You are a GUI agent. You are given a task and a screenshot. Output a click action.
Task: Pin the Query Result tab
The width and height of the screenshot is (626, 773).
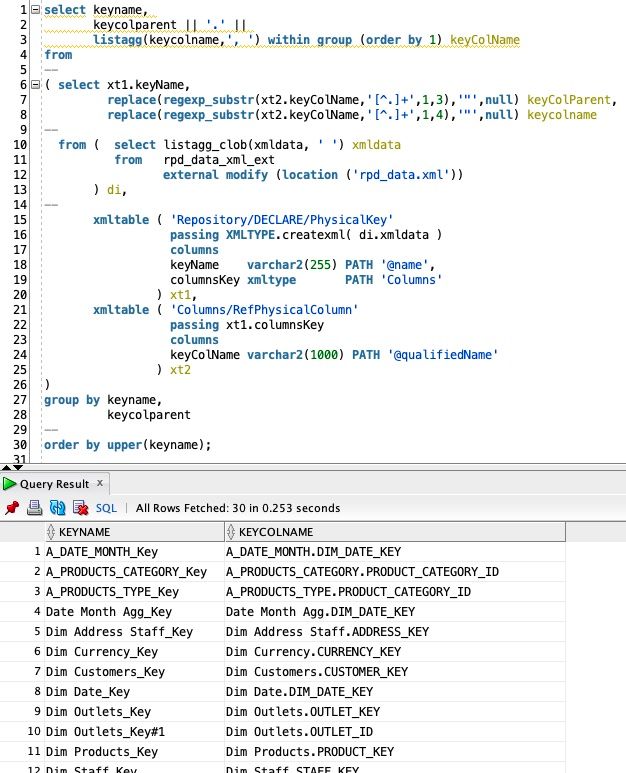(x=12, y=507)
